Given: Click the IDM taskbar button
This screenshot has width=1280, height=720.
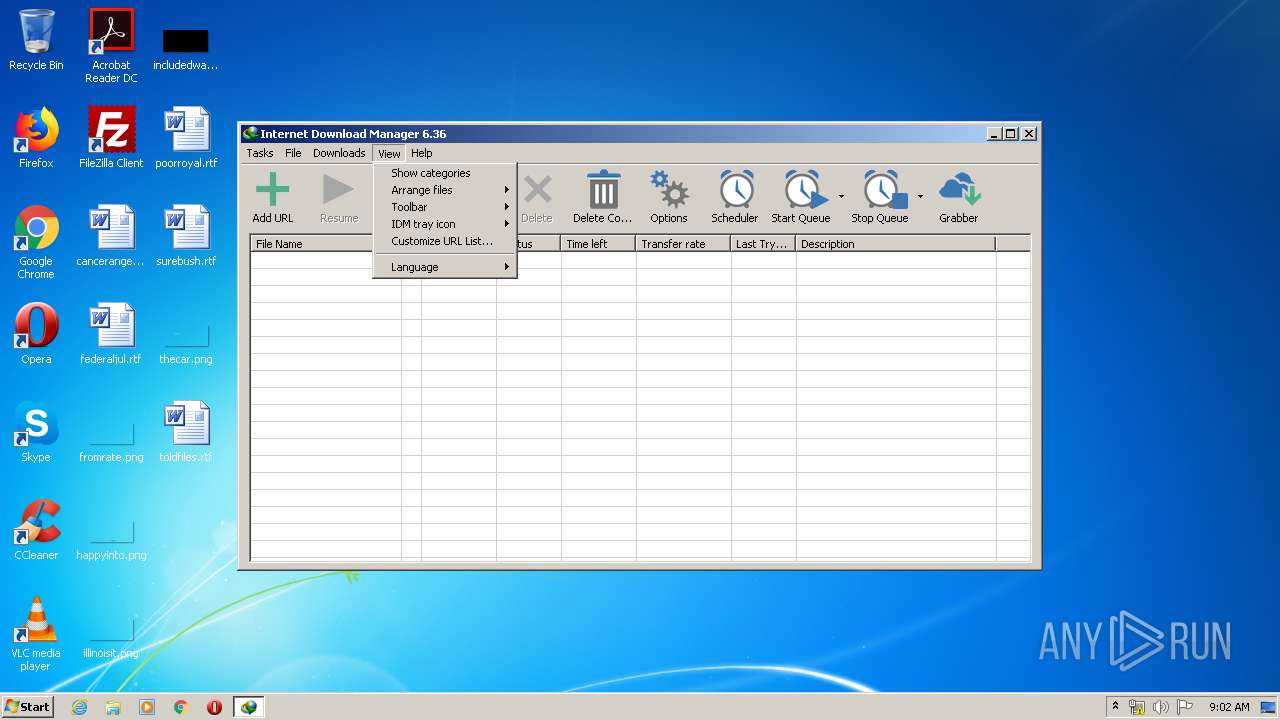Looking at the screenshot, I should [x=248, y=707].
